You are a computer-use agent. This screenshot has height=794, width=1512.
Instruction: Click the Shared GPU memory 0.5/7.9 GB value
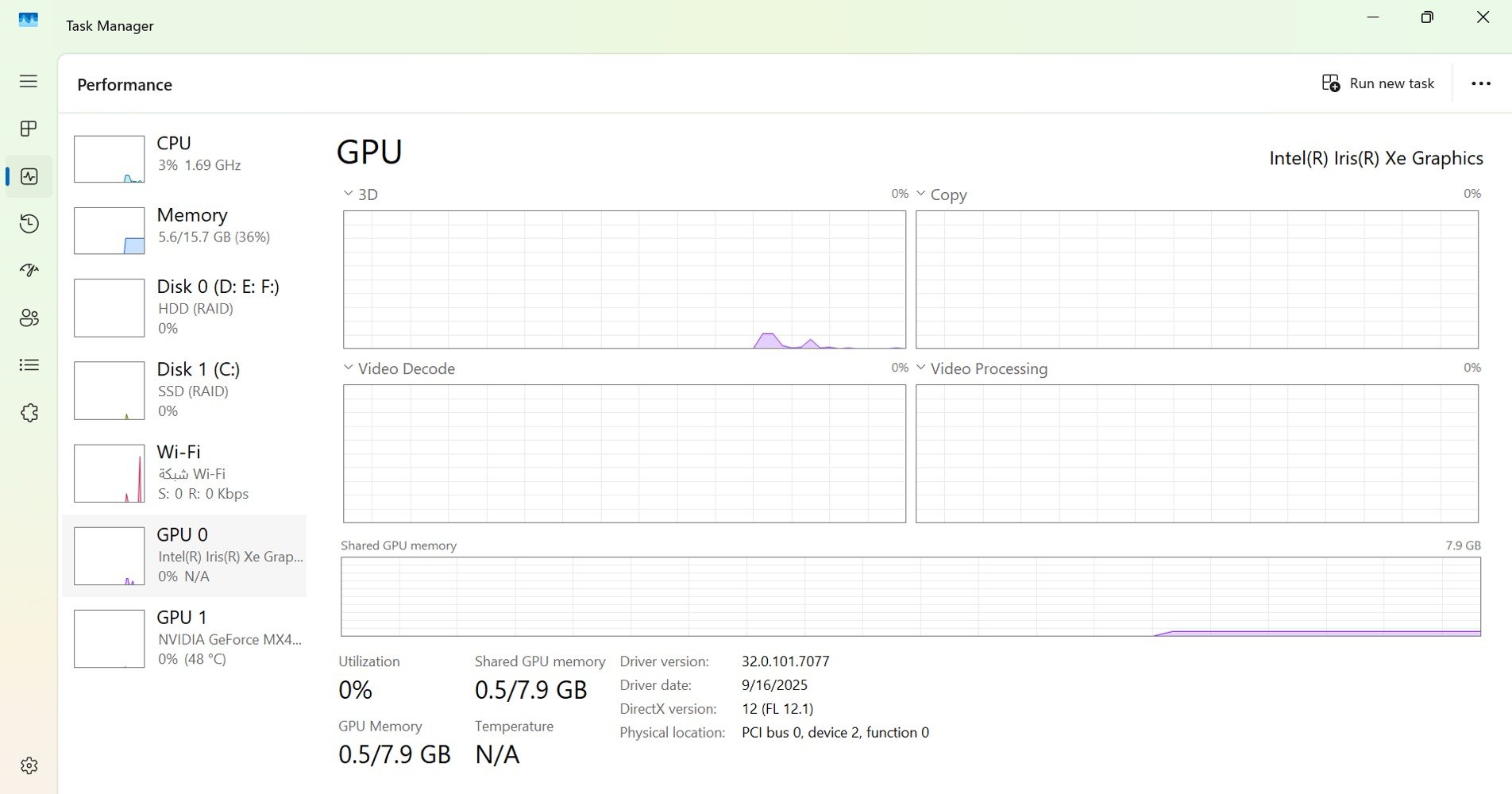point(531,690)
